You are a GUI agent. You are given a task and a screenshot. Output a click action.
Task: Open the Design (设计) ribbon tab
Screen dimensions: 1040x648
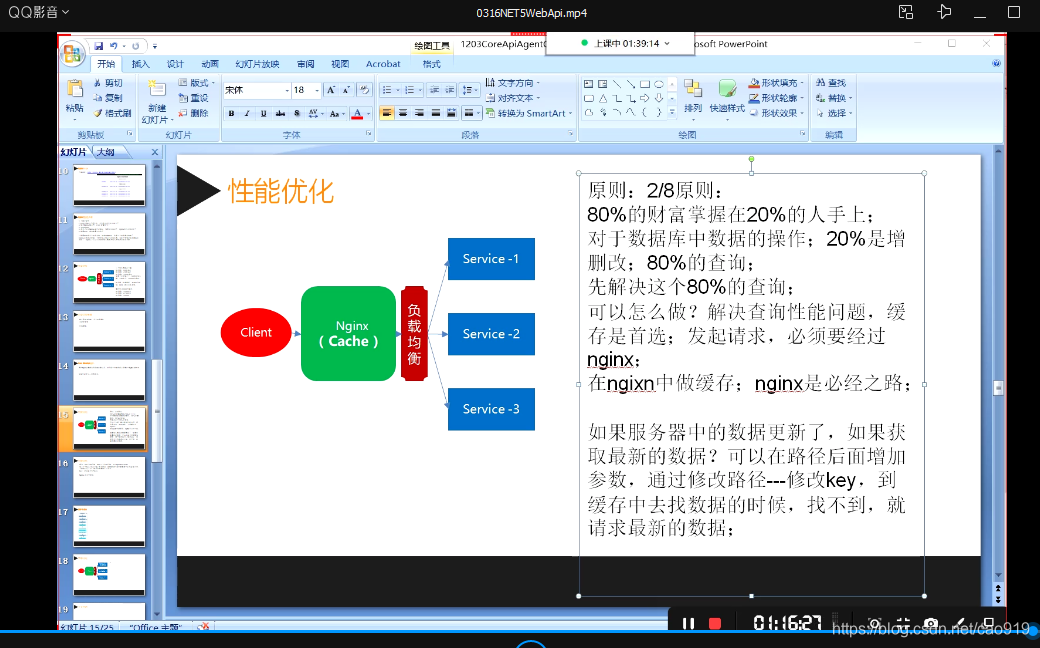point(175,64)
